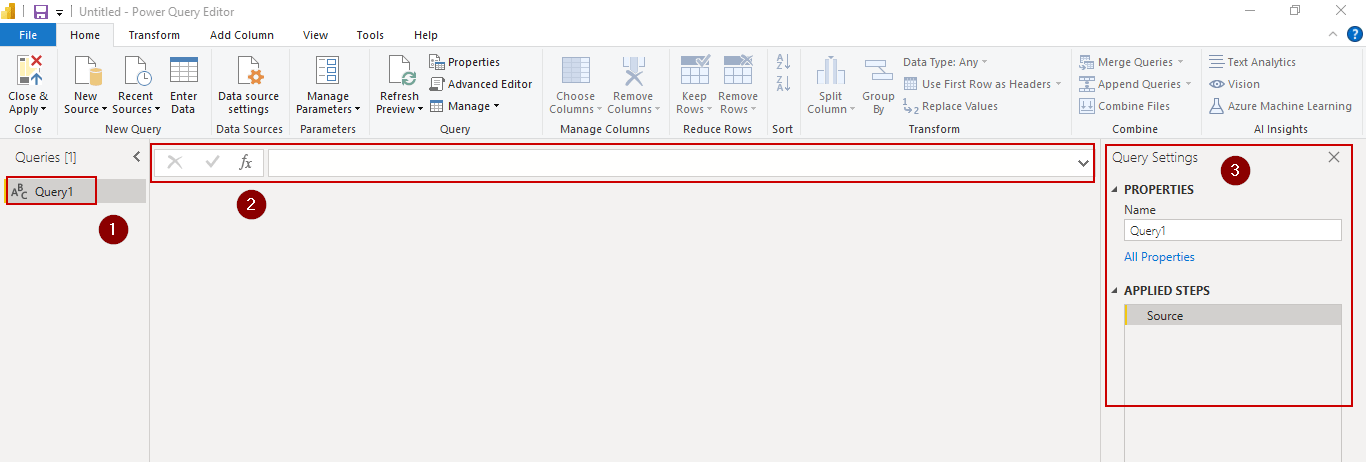The width and height of the screenshot is (1366, 462).
Task: Select Query1 in the Queries list
Action: [76, 191]
